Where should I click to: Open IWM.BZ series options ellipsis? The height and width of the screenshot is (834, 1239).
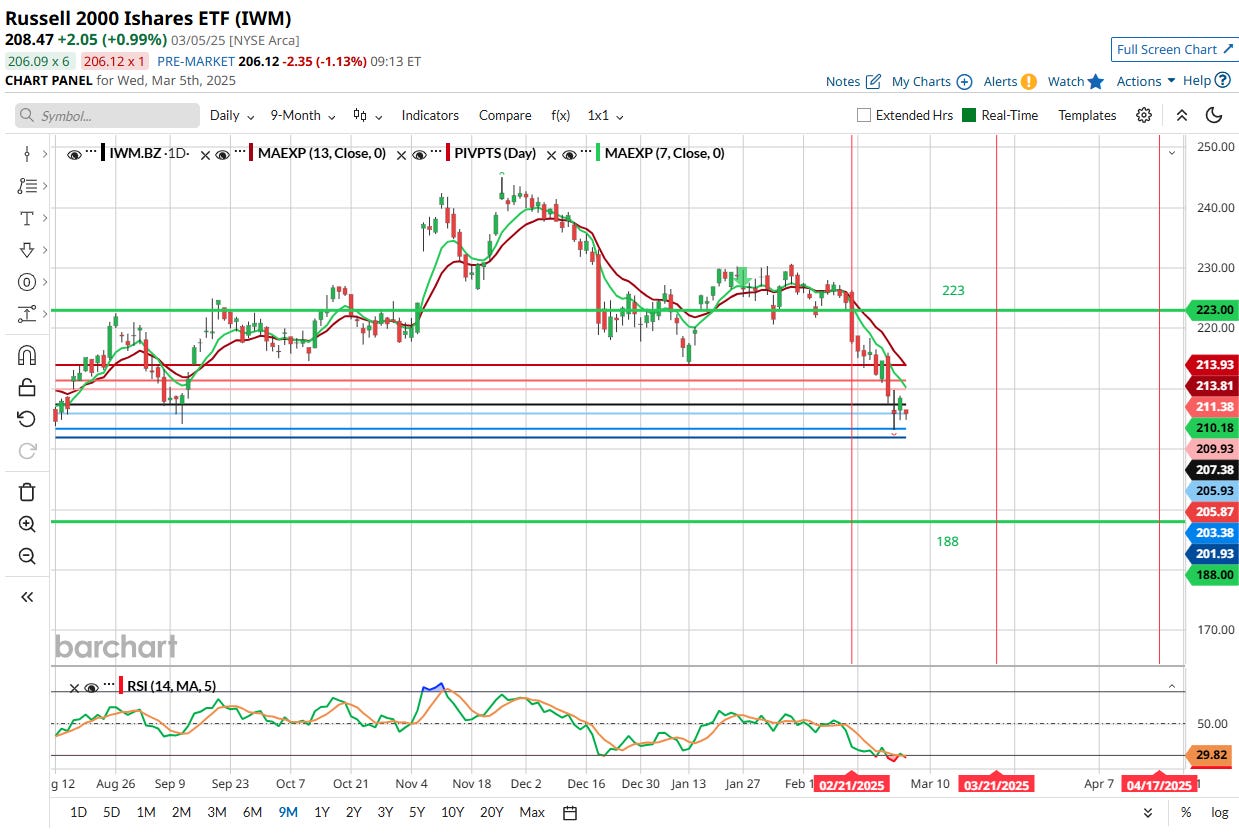pyautogui.click(x=92, y=153)
